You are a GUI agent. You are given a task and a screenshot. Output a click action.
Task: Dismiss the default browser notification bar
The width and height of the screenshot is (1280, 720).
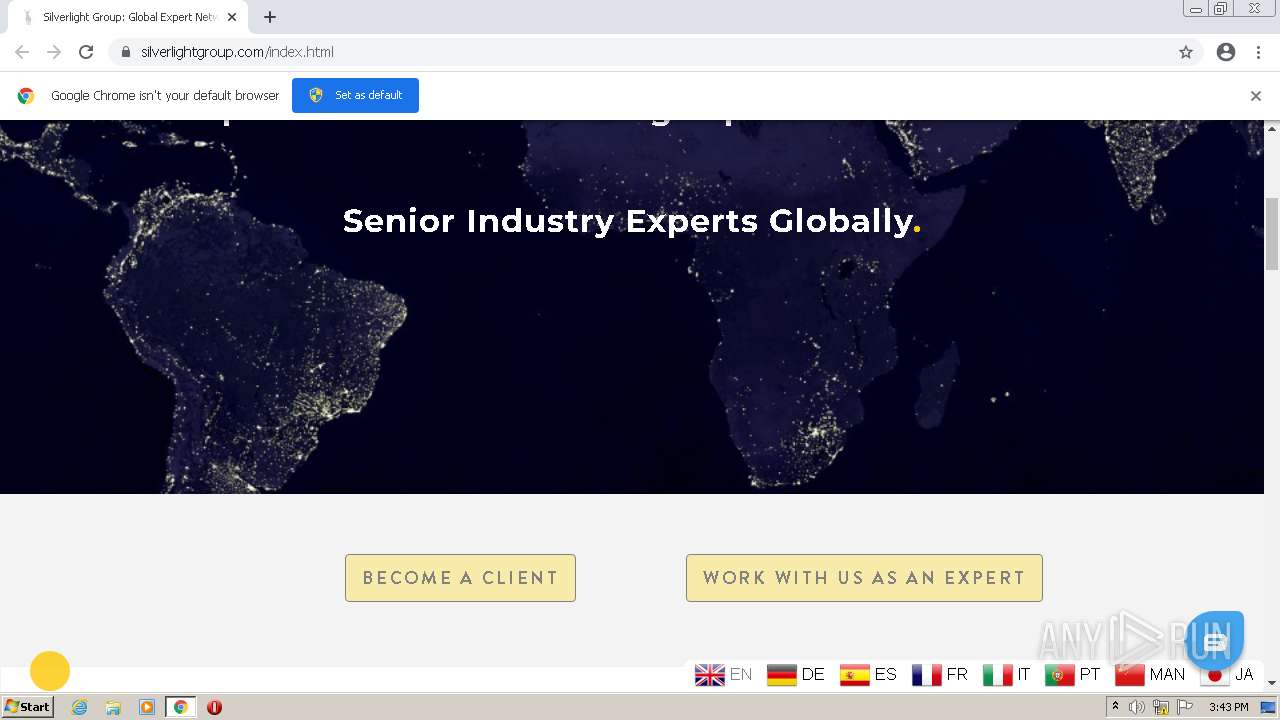pos(1256,96)
